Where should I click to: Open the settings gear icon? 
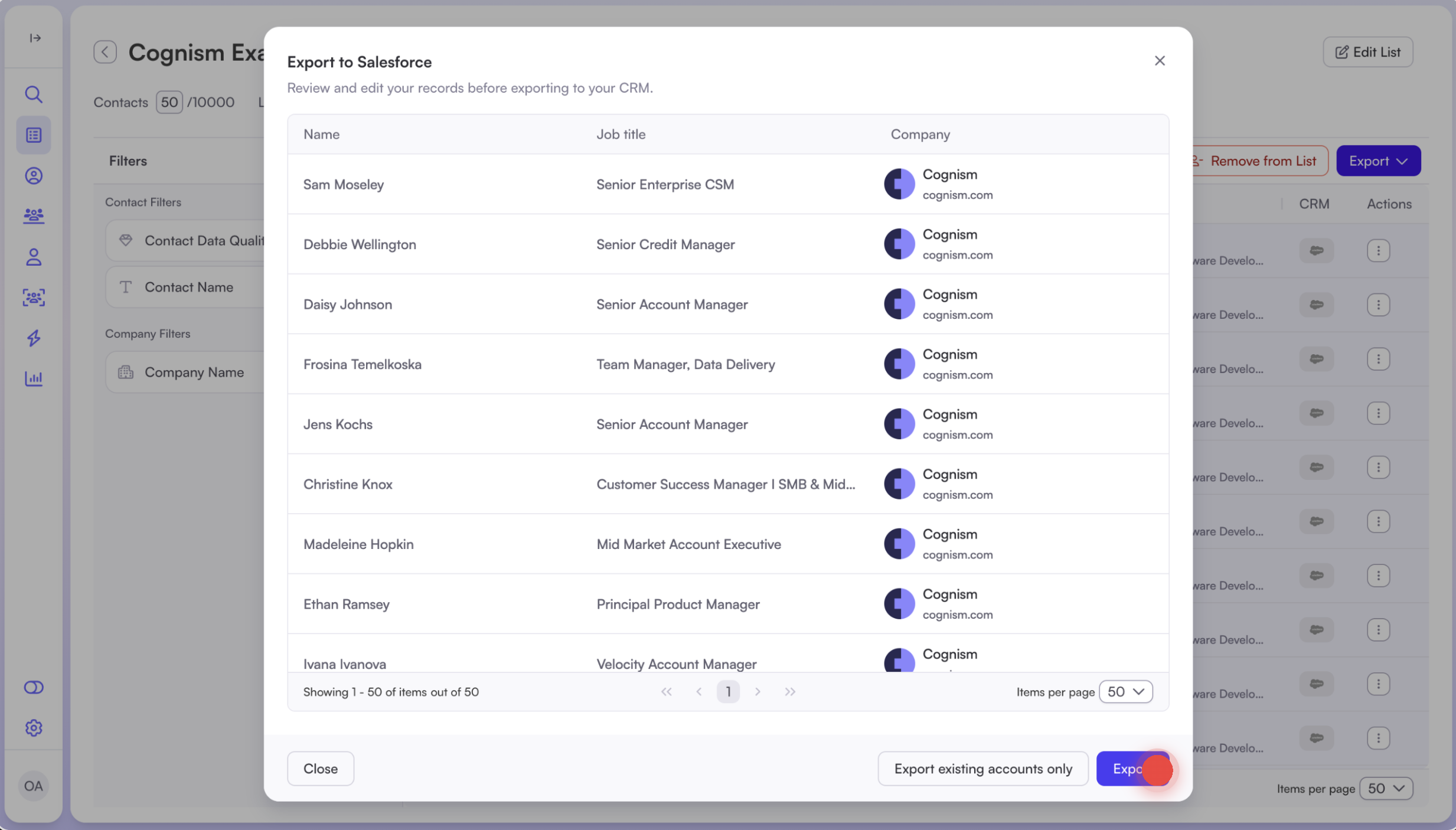pyautogui.click(x=34, y=728)
